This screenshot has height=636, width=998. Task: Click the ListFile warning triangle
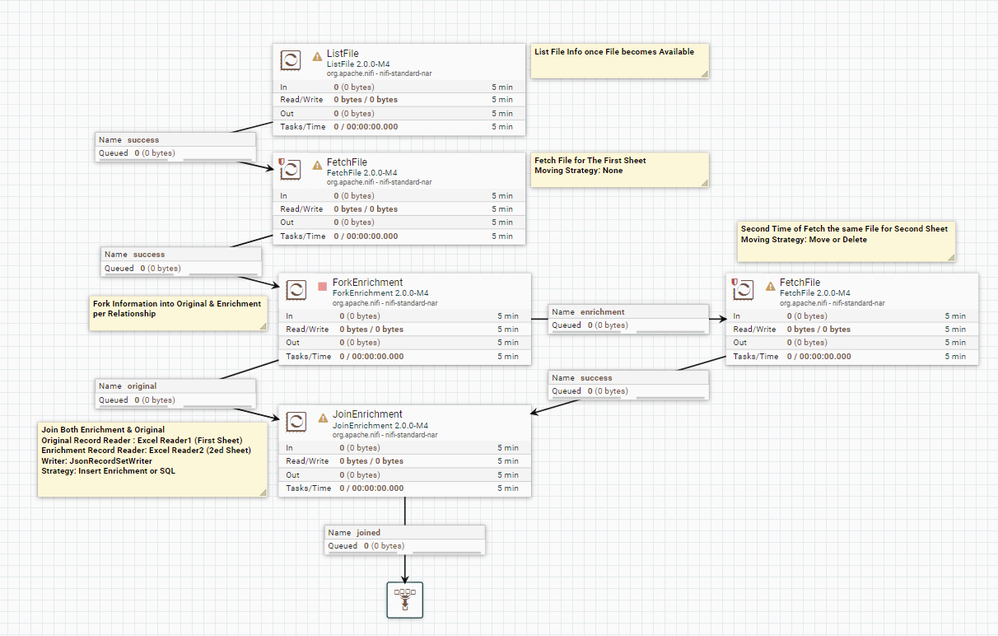[x=317, y=57]
